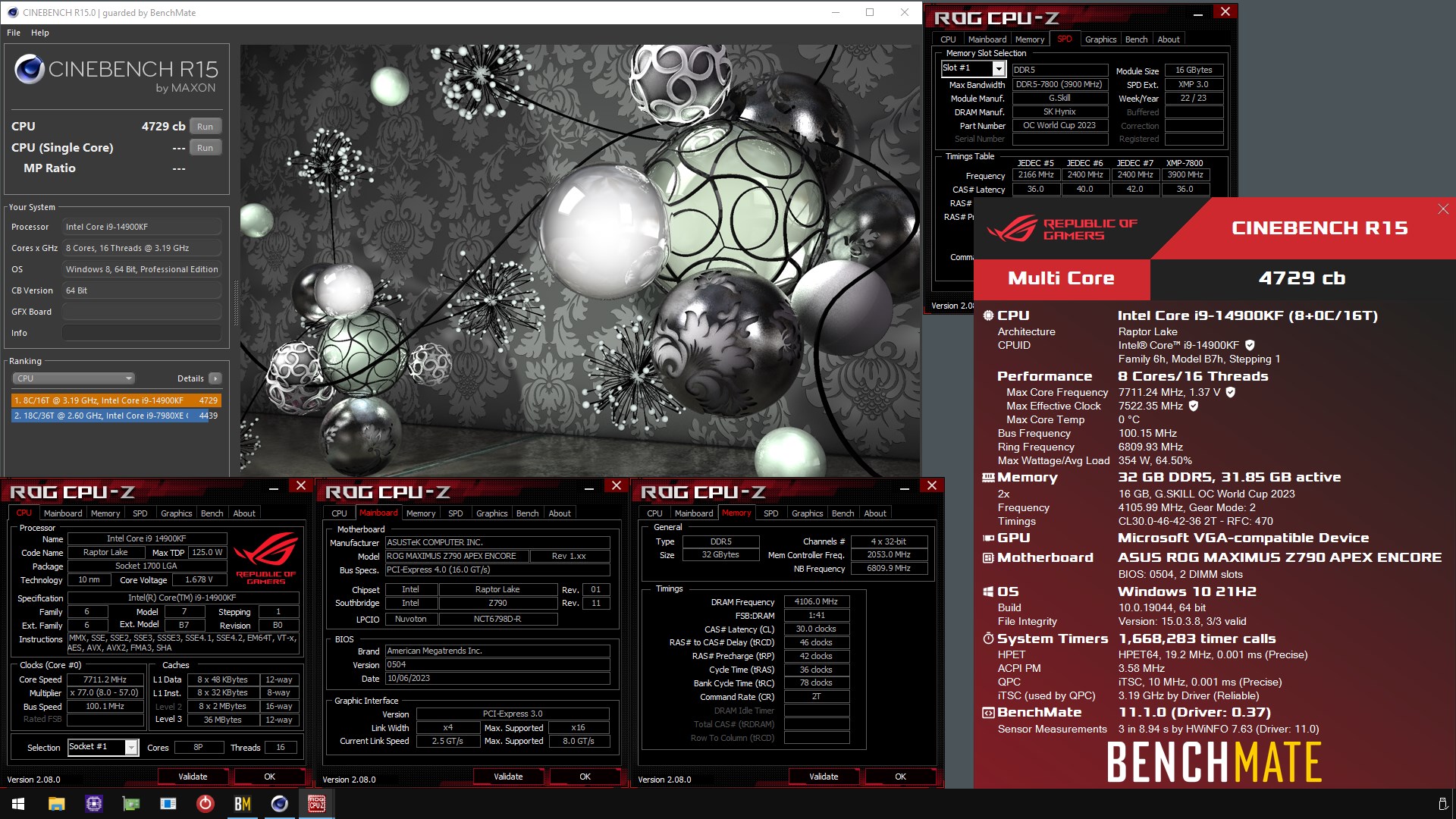Click the BenchMate section icon near version 11.1.0
Viewport: 1456px width, 819px height.
(x=988, y=713)
